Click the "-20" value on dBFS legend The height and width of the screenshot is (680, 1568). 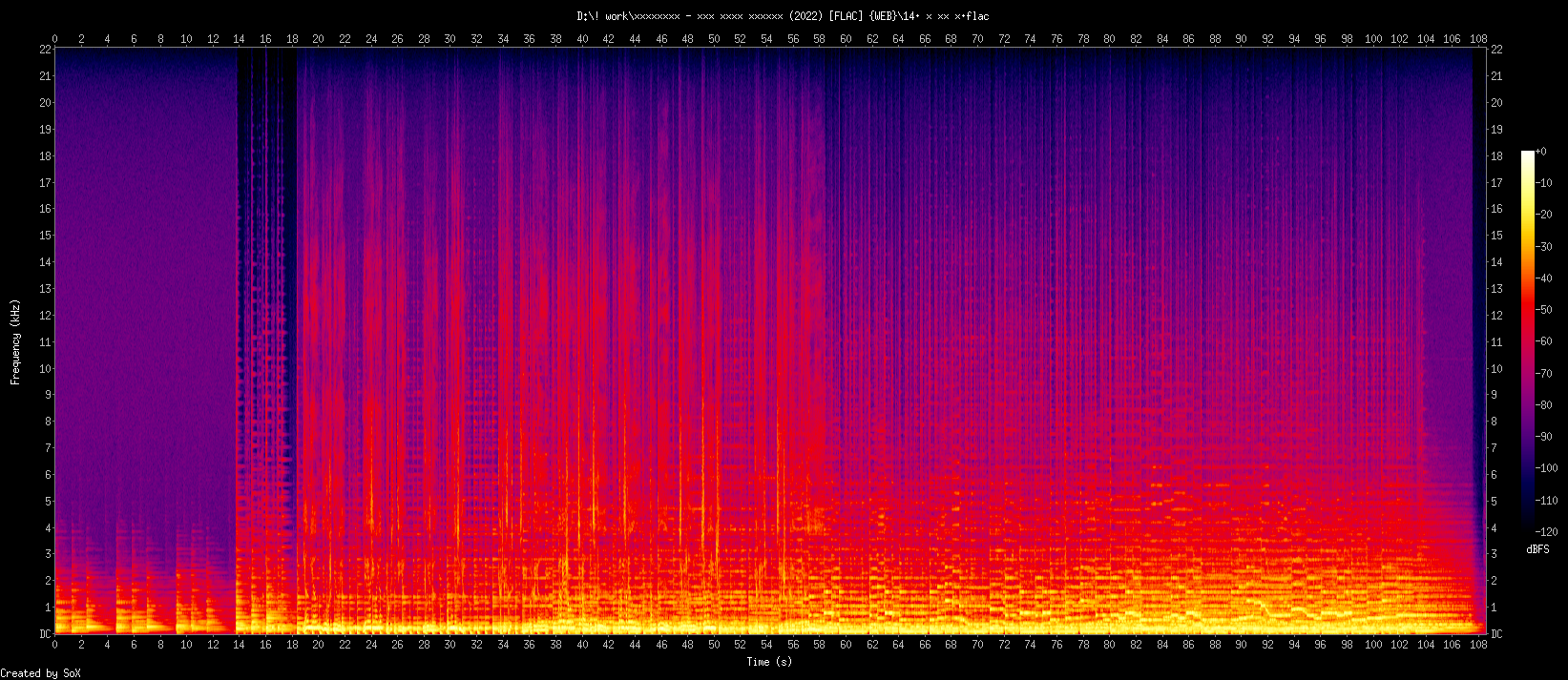(1544, 215)
